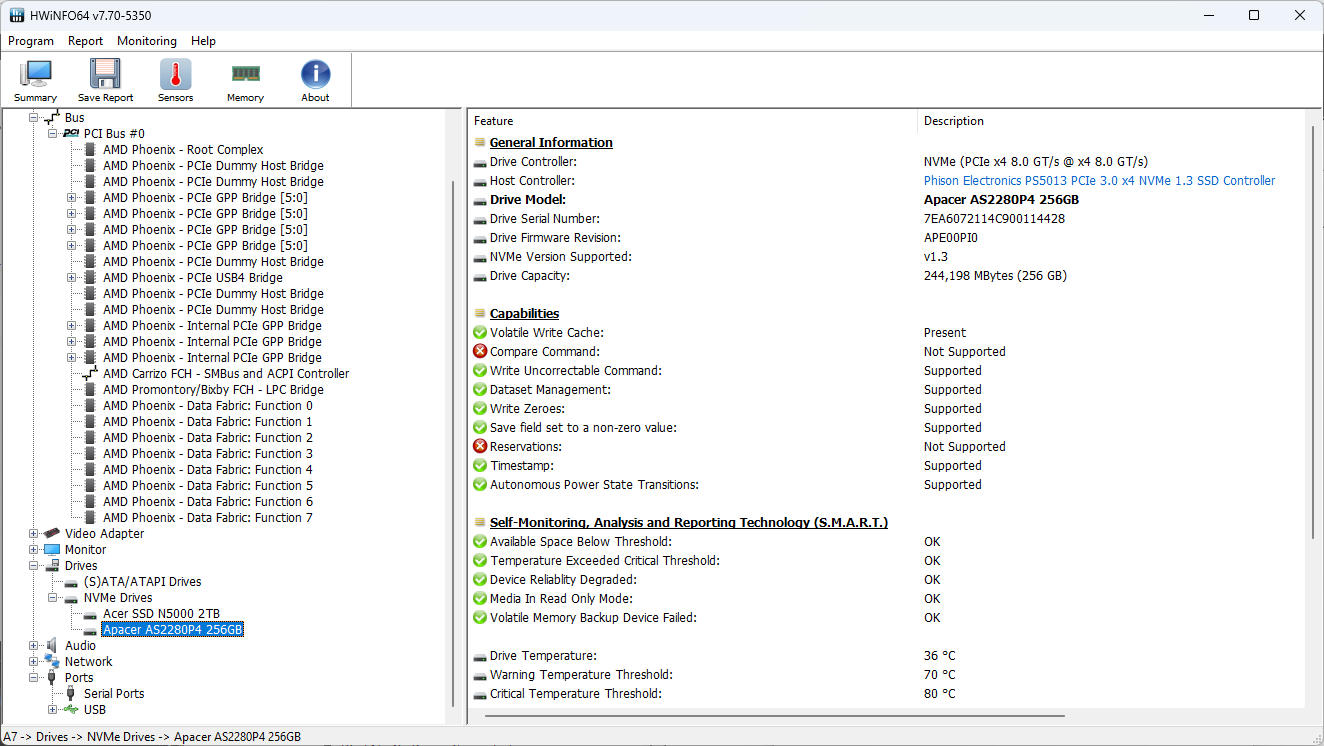Collapse the PCI Bus #0 node
This screenshot has width=1324, height=746.
click(x=53, y=134)
